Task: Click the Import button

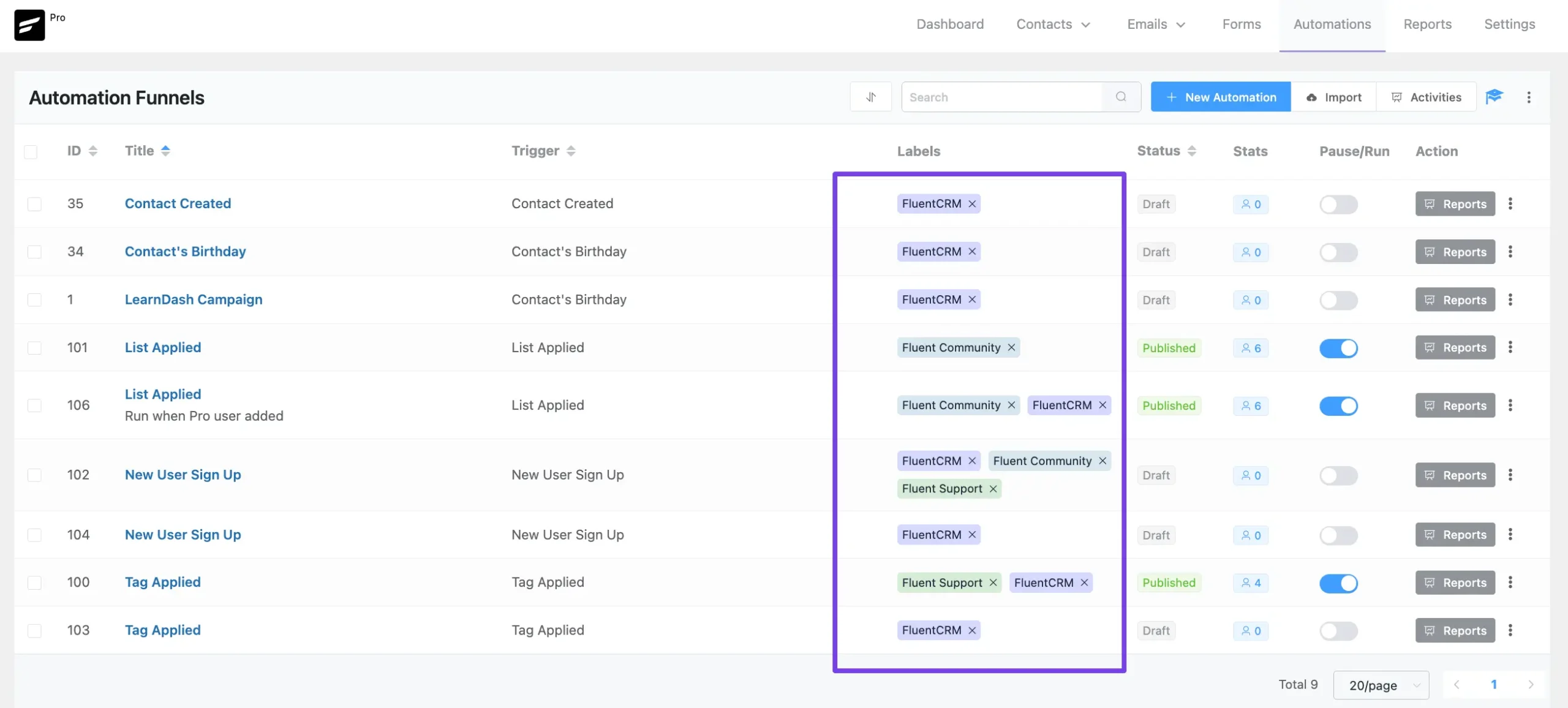Action: point(1333,97)
